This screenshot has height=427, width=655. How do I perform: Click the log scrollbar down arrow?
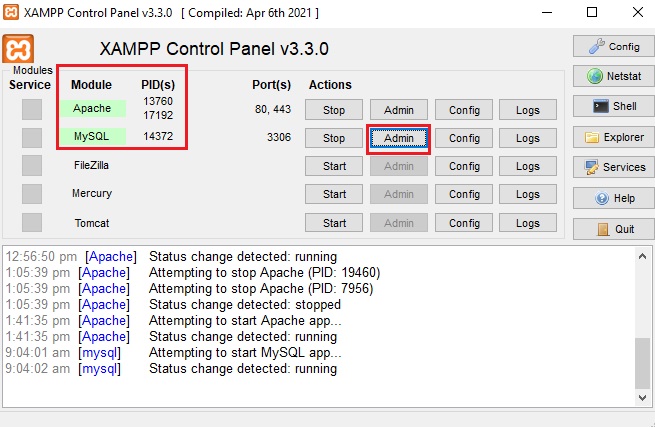point(642,397)
